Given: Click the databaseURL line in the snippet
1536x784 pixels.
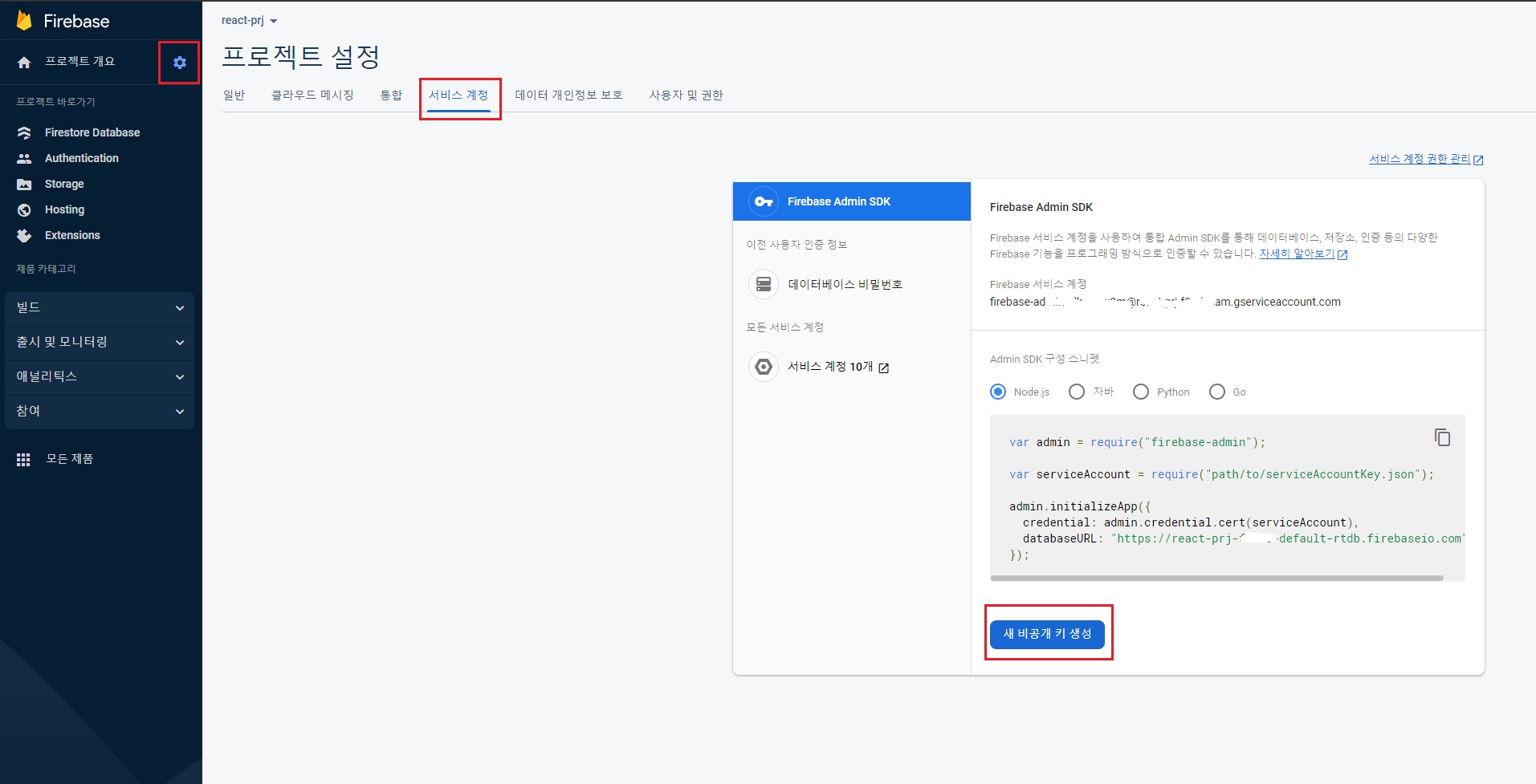Looking at the screenshot, I should [1244, 538].
